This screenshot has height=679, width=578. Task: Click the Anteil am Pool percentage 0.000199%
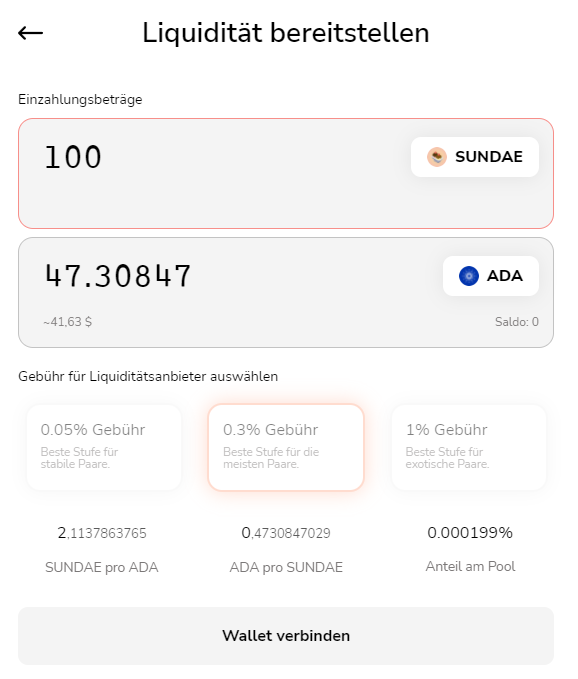[470, 532]
